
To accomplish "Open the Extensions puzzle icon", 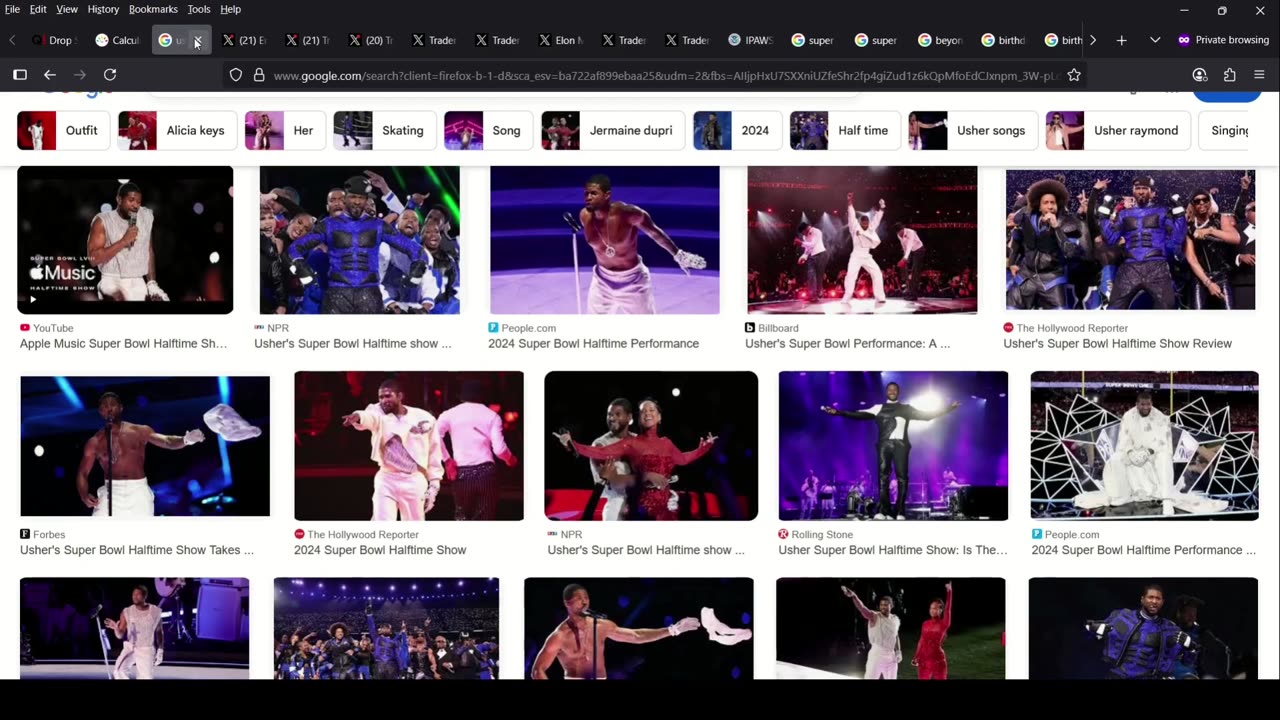I will tap(1230, 75).
